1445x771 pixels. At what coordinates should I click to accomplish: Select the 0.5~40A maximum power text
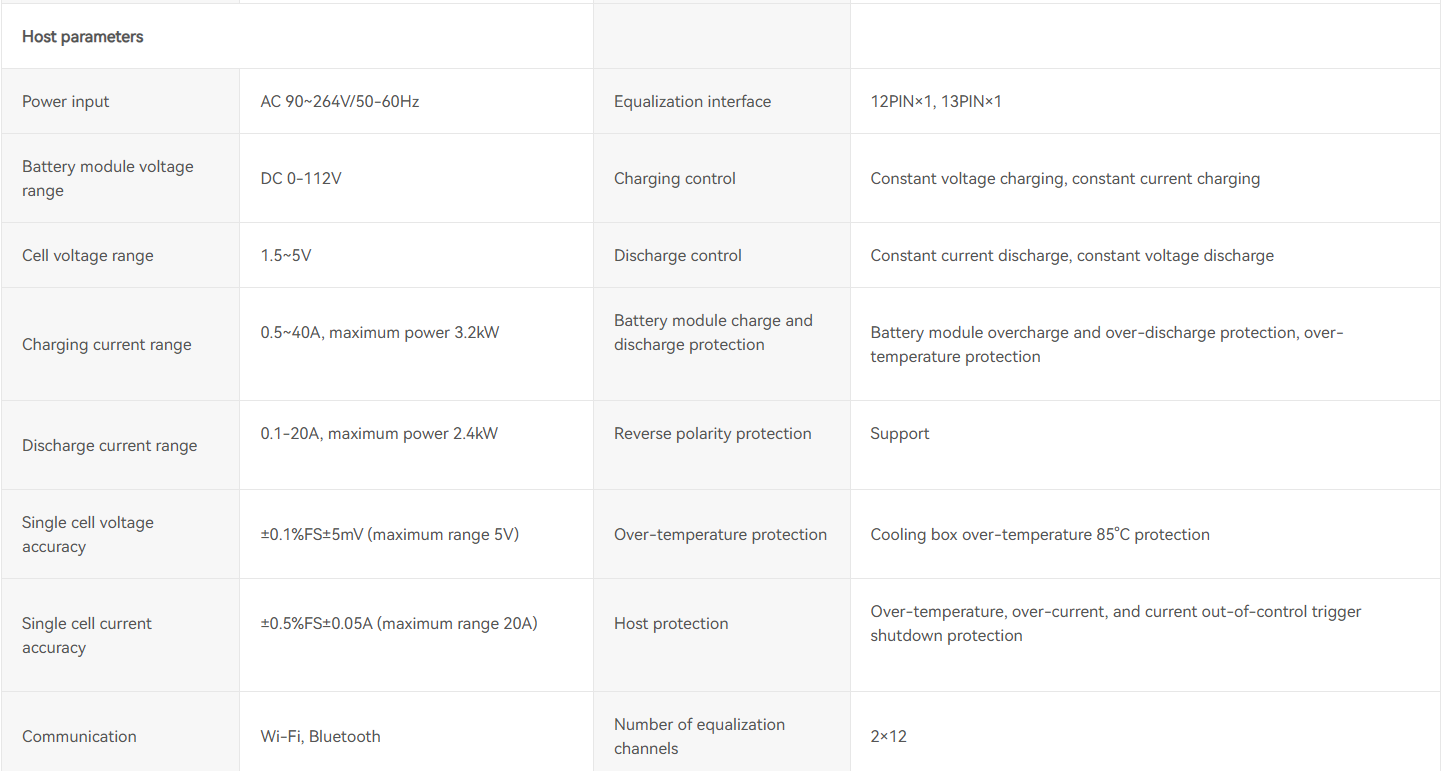click(x=380, y=332)
